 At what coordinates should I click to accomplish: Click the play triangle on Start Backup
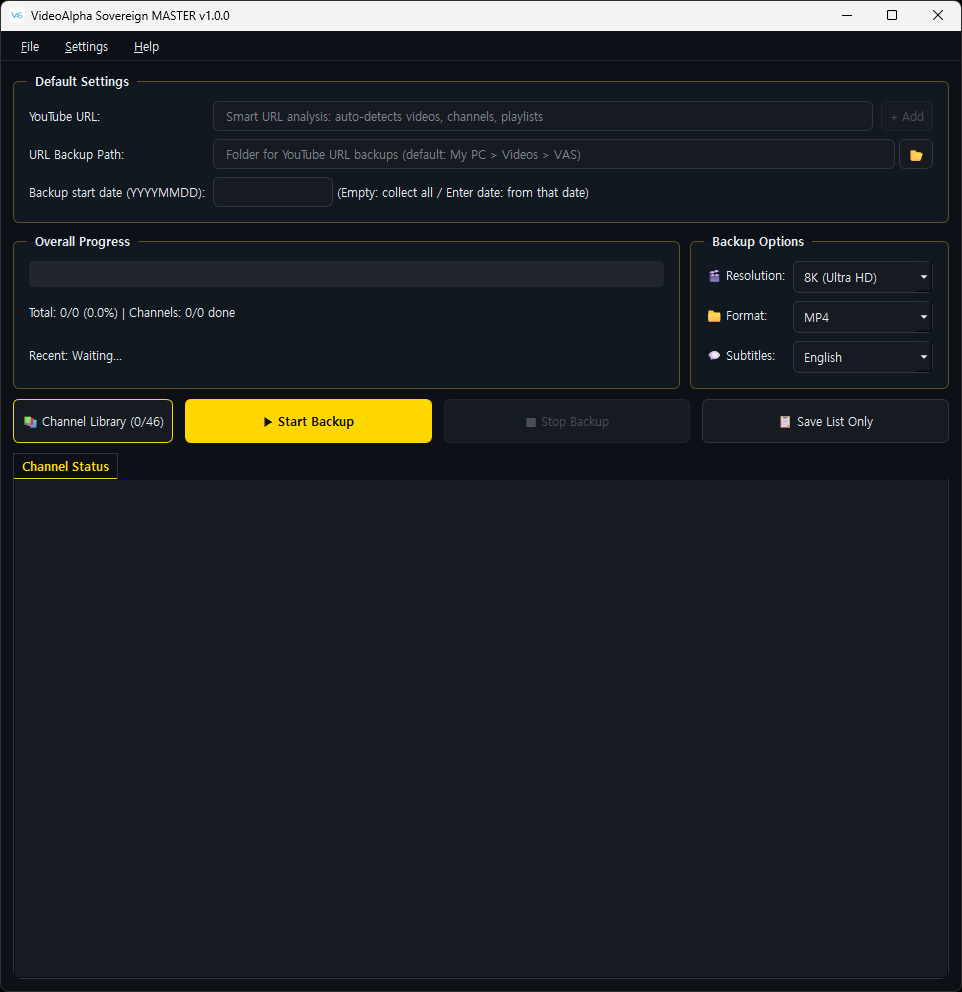coord(268,422)
